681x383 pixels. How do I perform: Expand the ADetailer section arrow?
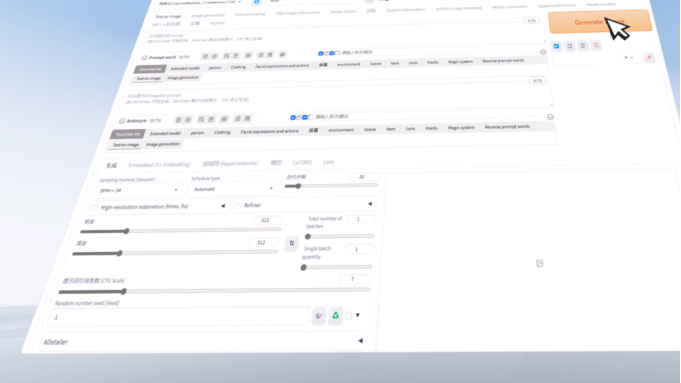pos(360,341)
